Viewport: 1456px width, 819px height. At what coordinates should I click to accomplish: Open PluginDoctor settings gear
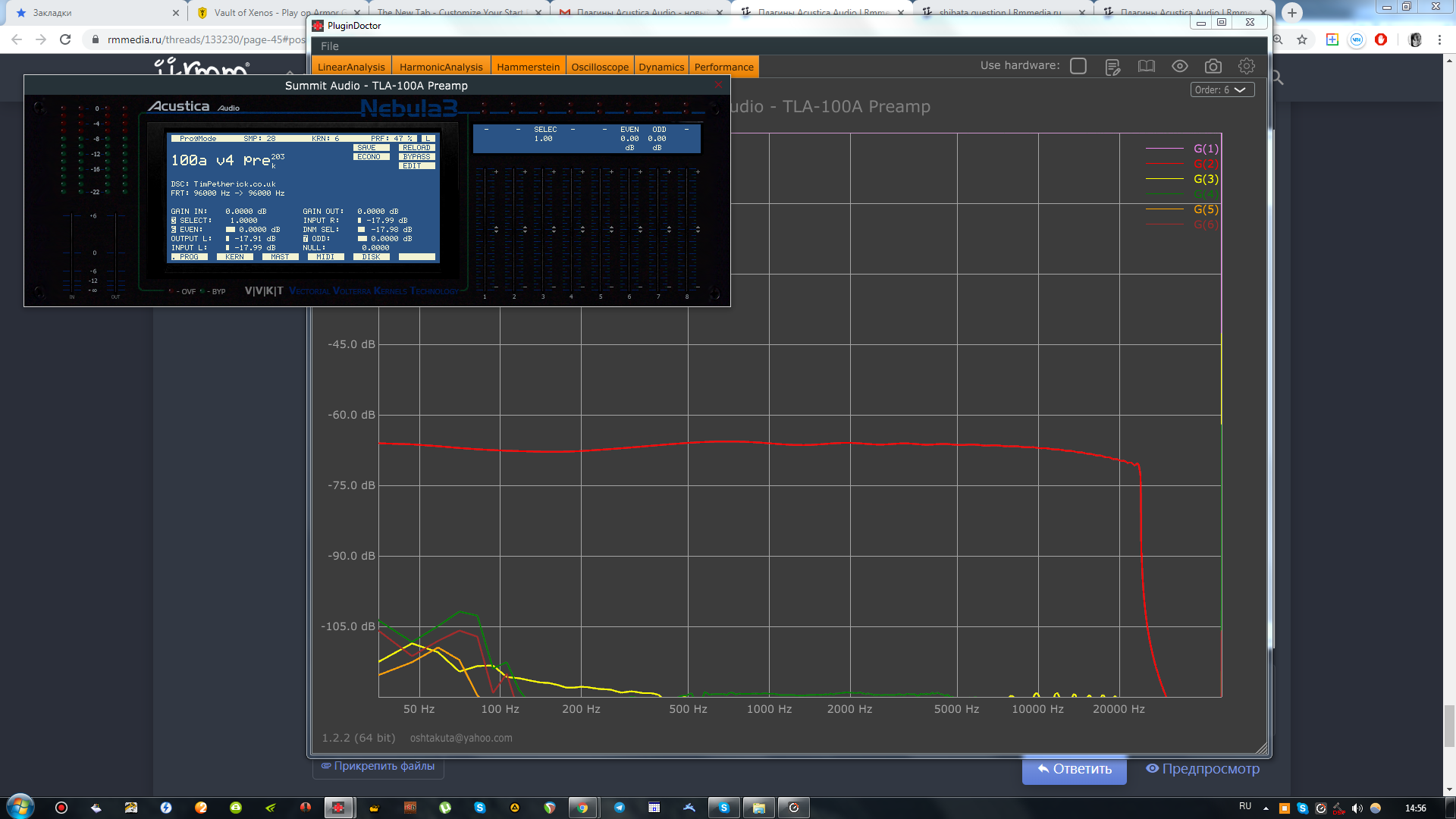pos(1246,67)
